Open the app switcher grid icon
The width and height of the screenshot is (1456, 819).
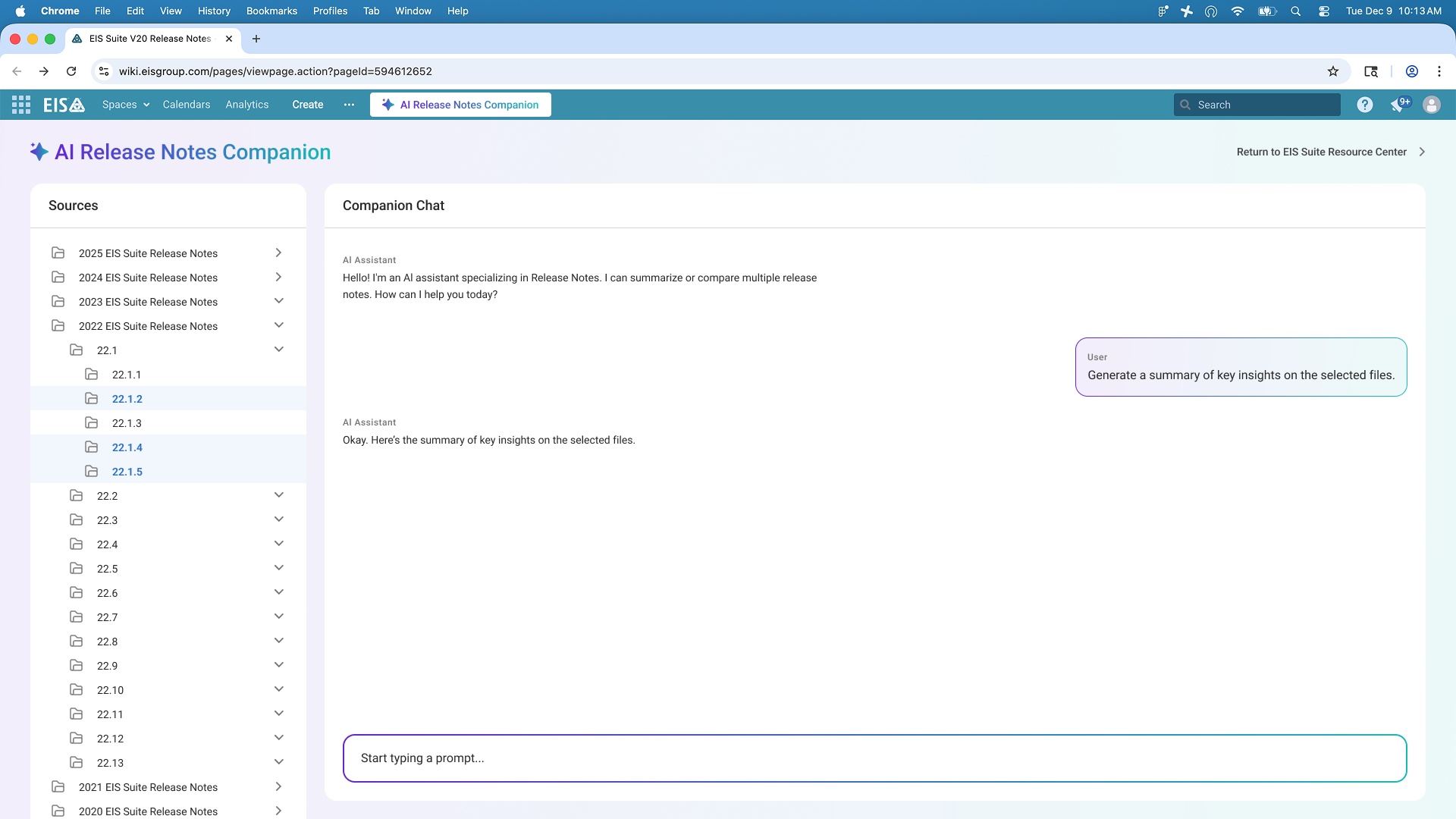(21, 105)
